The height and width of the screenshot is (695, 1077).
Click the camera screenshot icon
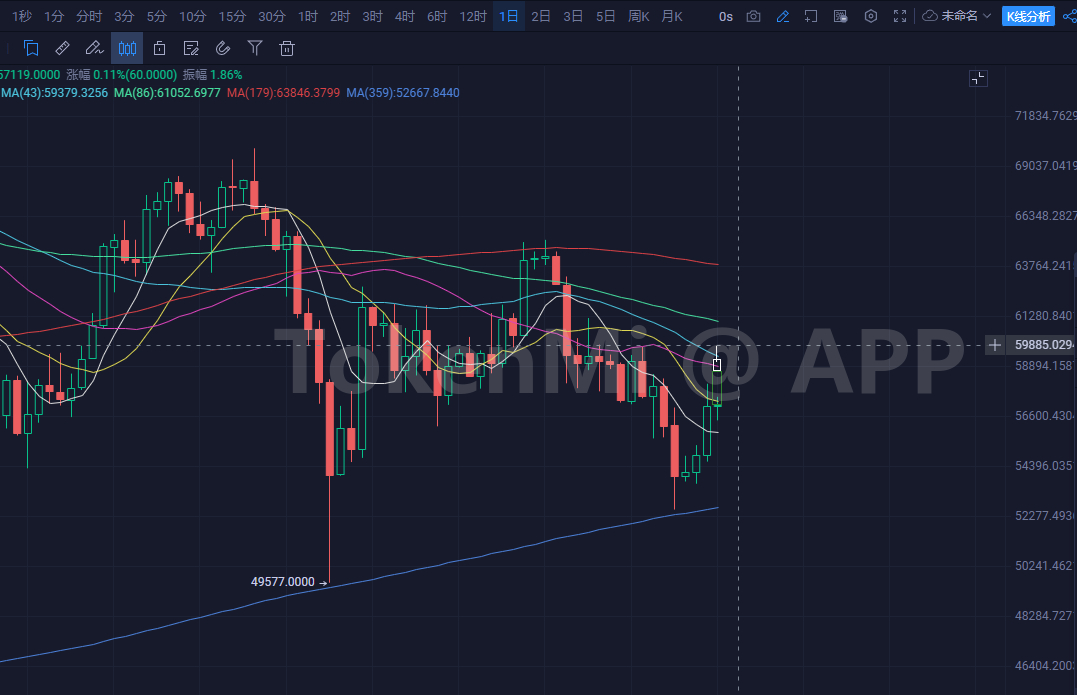(x=753, y=16)
